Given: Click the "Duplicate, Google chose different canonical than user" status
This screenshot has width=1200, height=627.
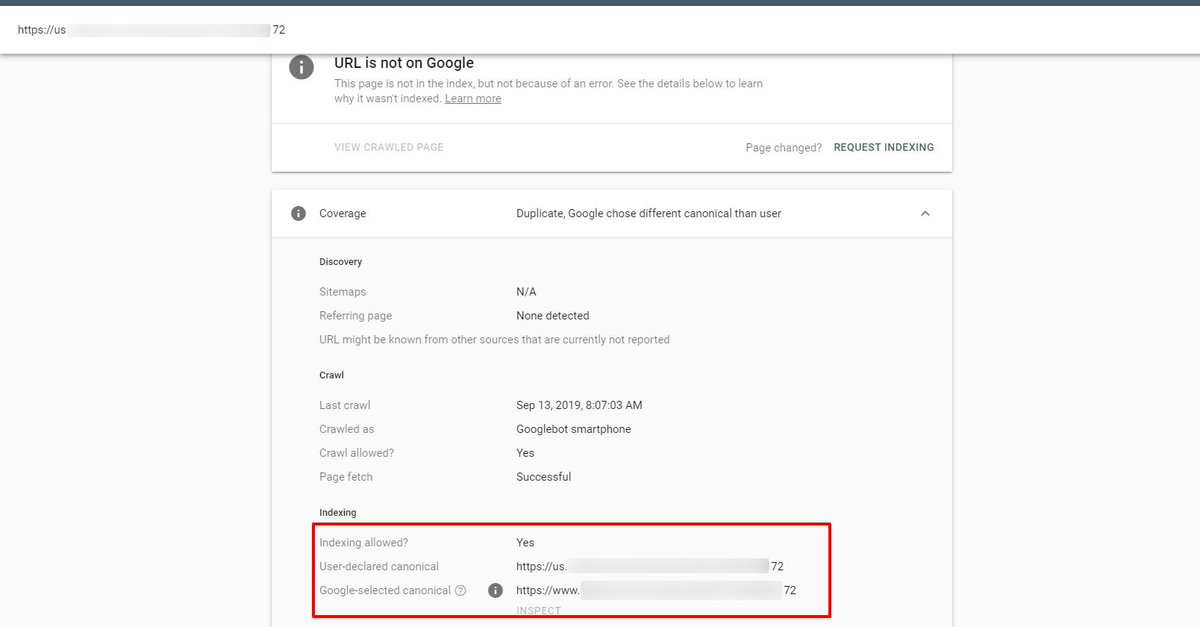Looking at the screenshot, I should pyautogui.click(x=647, y=212).
